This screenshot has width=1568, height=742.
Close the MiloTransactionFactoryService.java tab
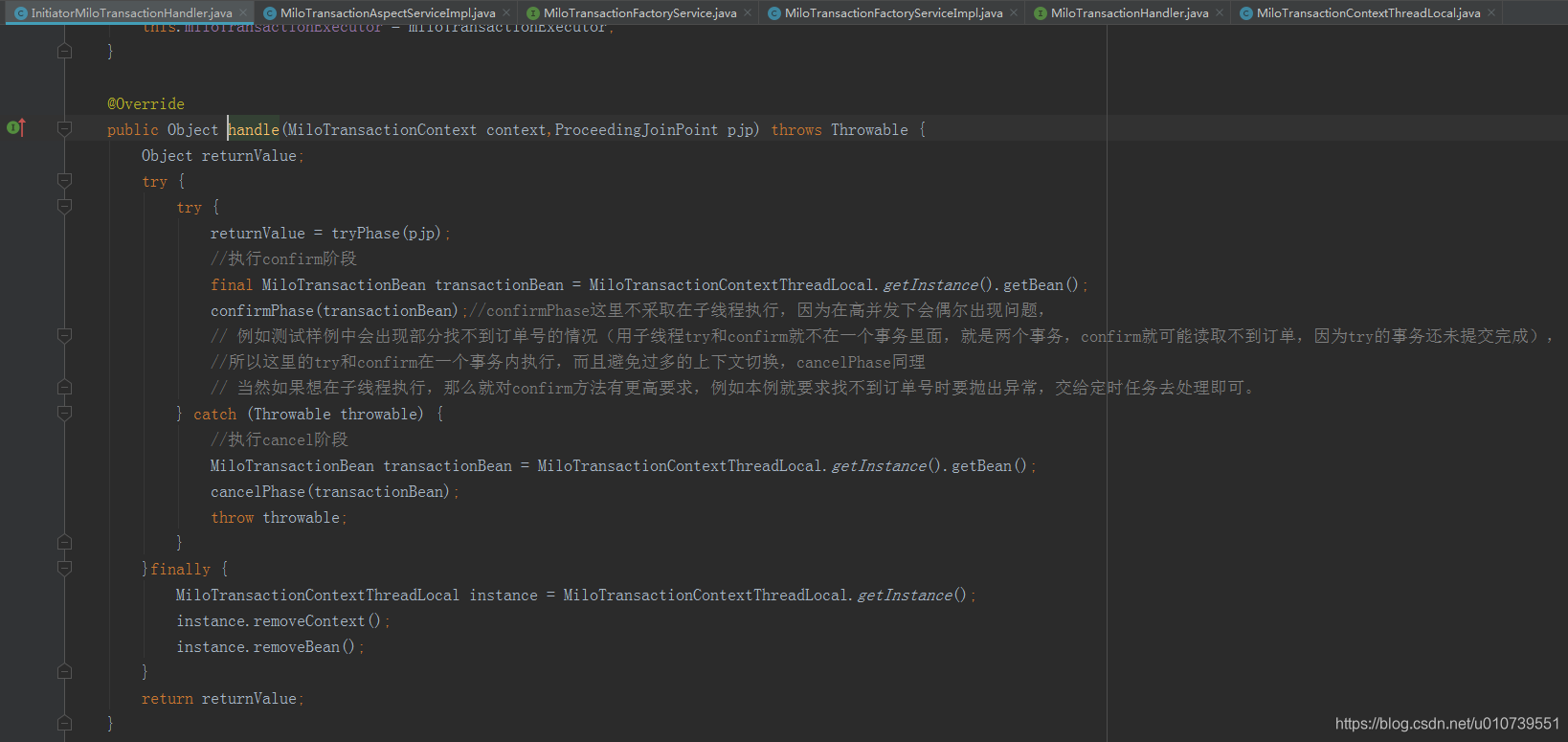click(x=748, y=12)
